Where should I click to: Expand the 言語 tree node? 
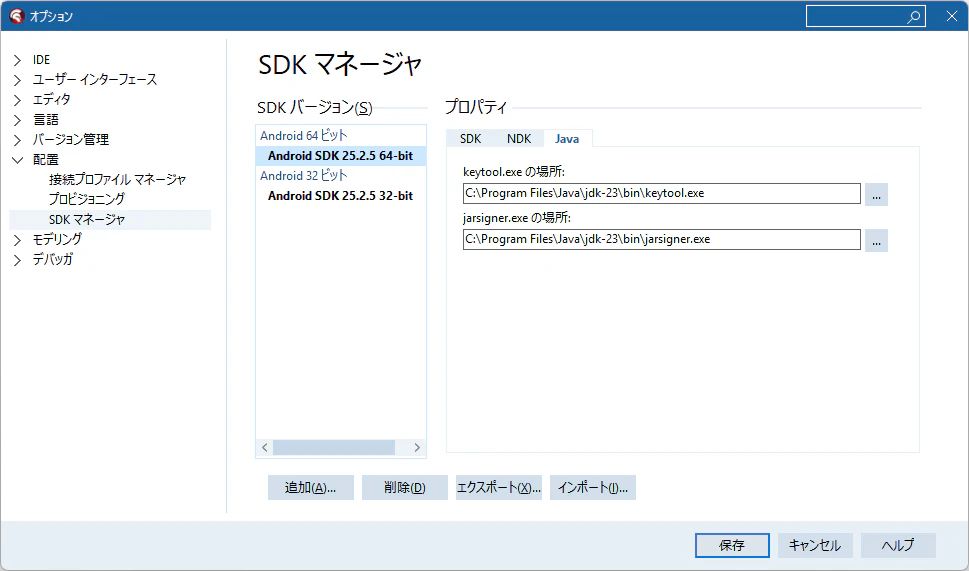point(18,120)
